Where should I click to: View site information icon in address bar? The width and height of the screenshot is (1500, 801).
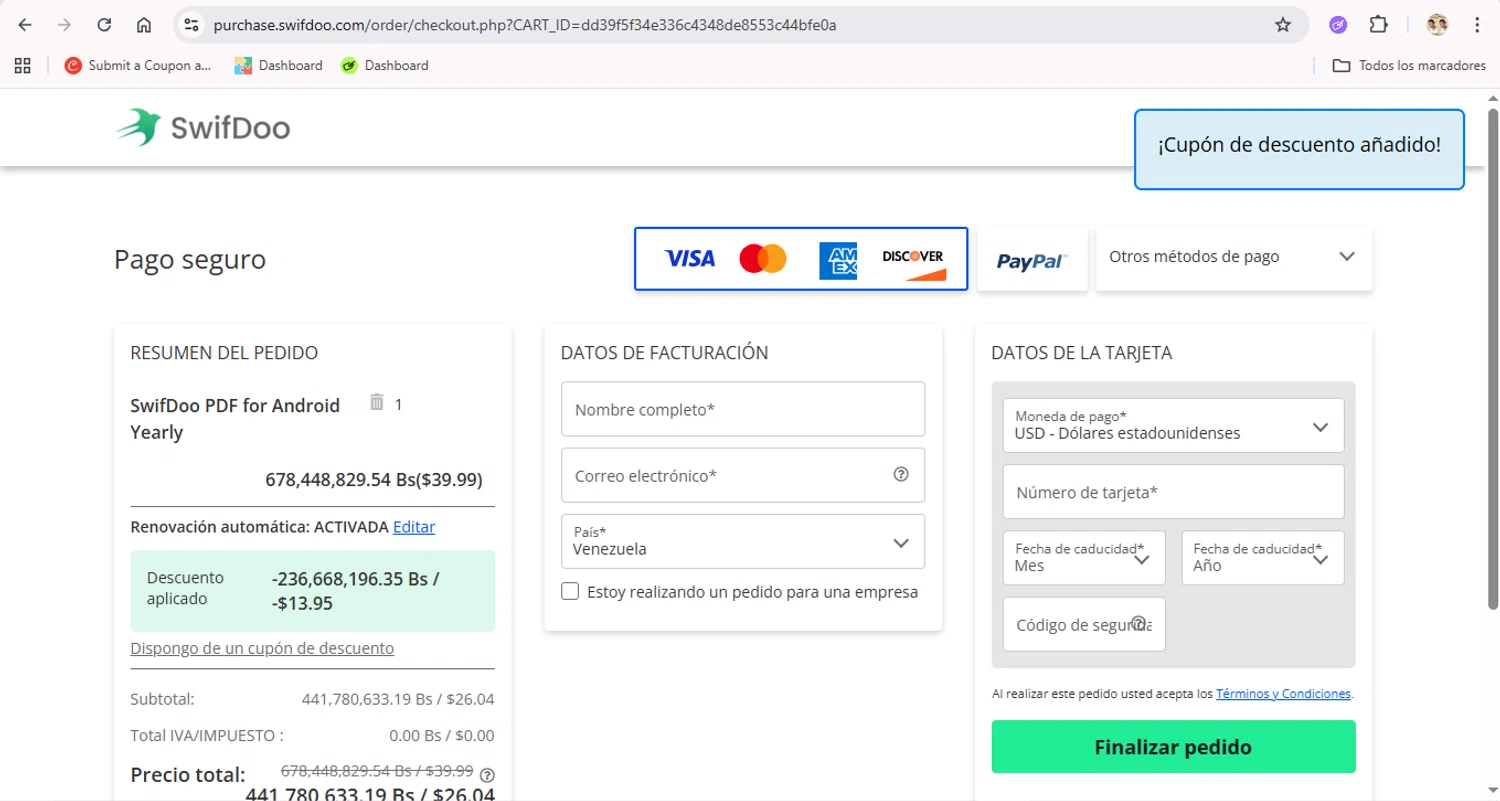[x=192, y=25]
